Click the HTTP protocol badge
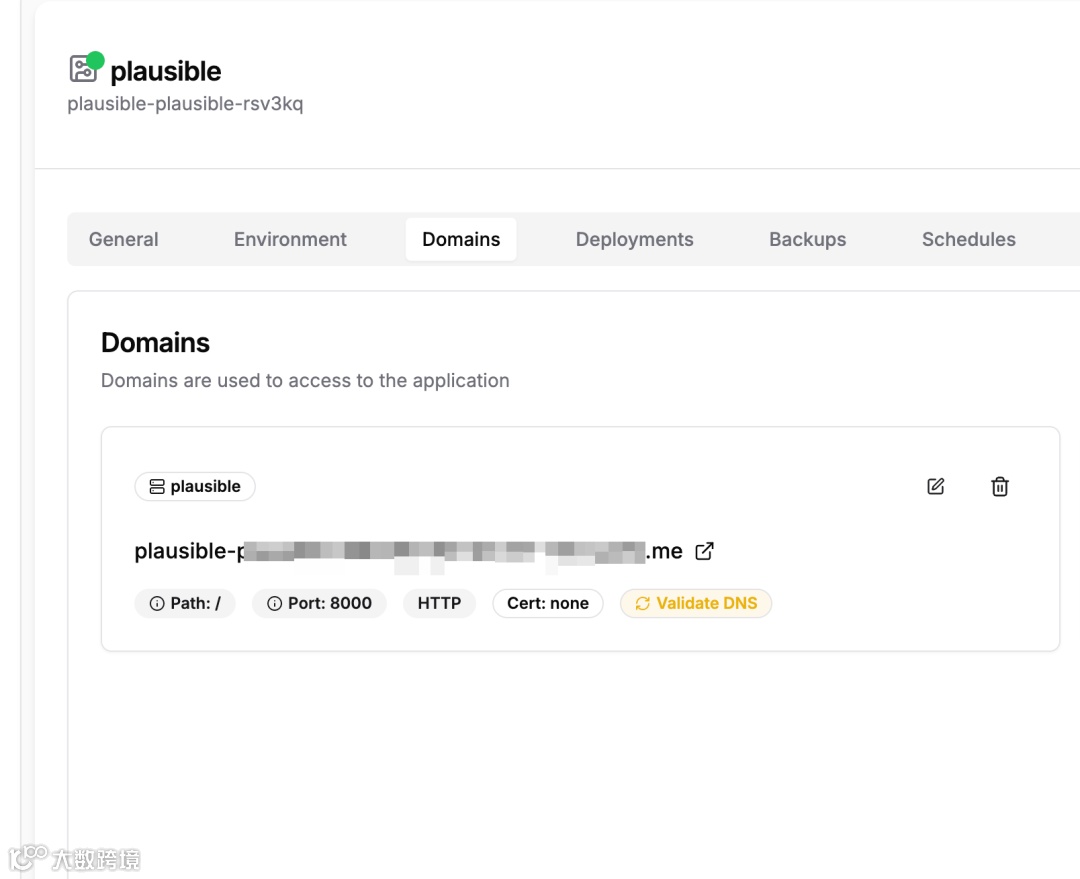1080x879 pixels. tap(439, 603)
